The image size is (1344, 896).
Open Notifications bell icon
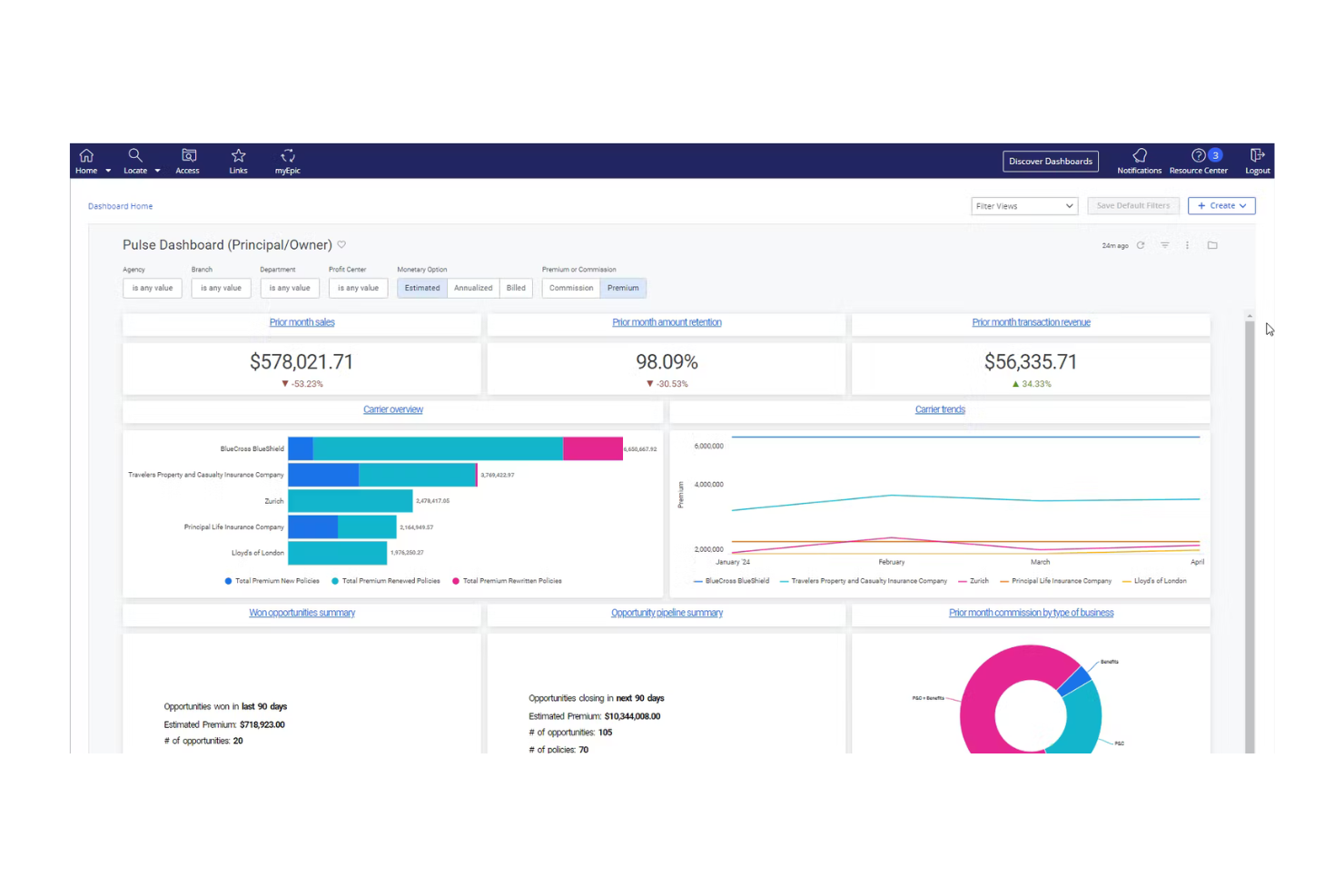tap(1140, 155)
